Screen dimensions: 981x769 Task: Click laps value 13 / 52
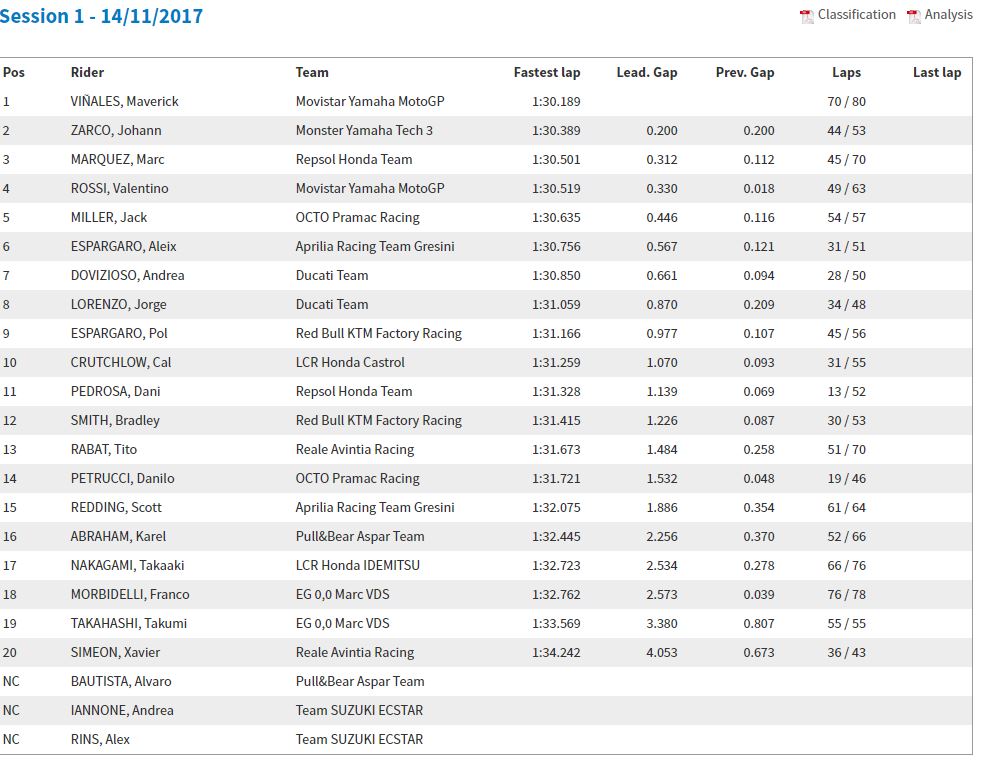click(x=846, y=392)
